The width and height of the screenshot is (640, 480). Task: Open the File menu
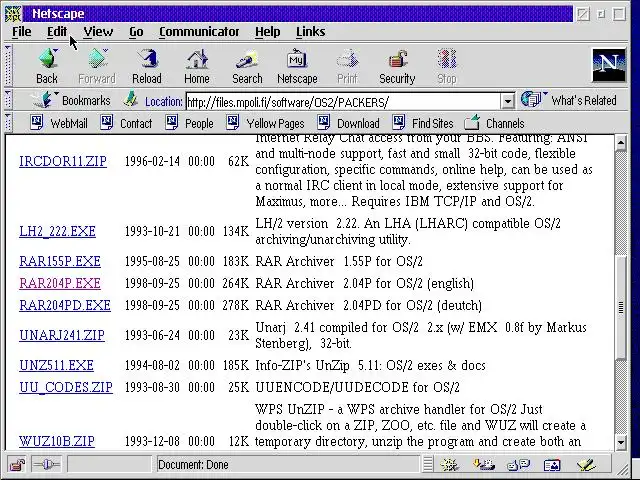[22, 32]
